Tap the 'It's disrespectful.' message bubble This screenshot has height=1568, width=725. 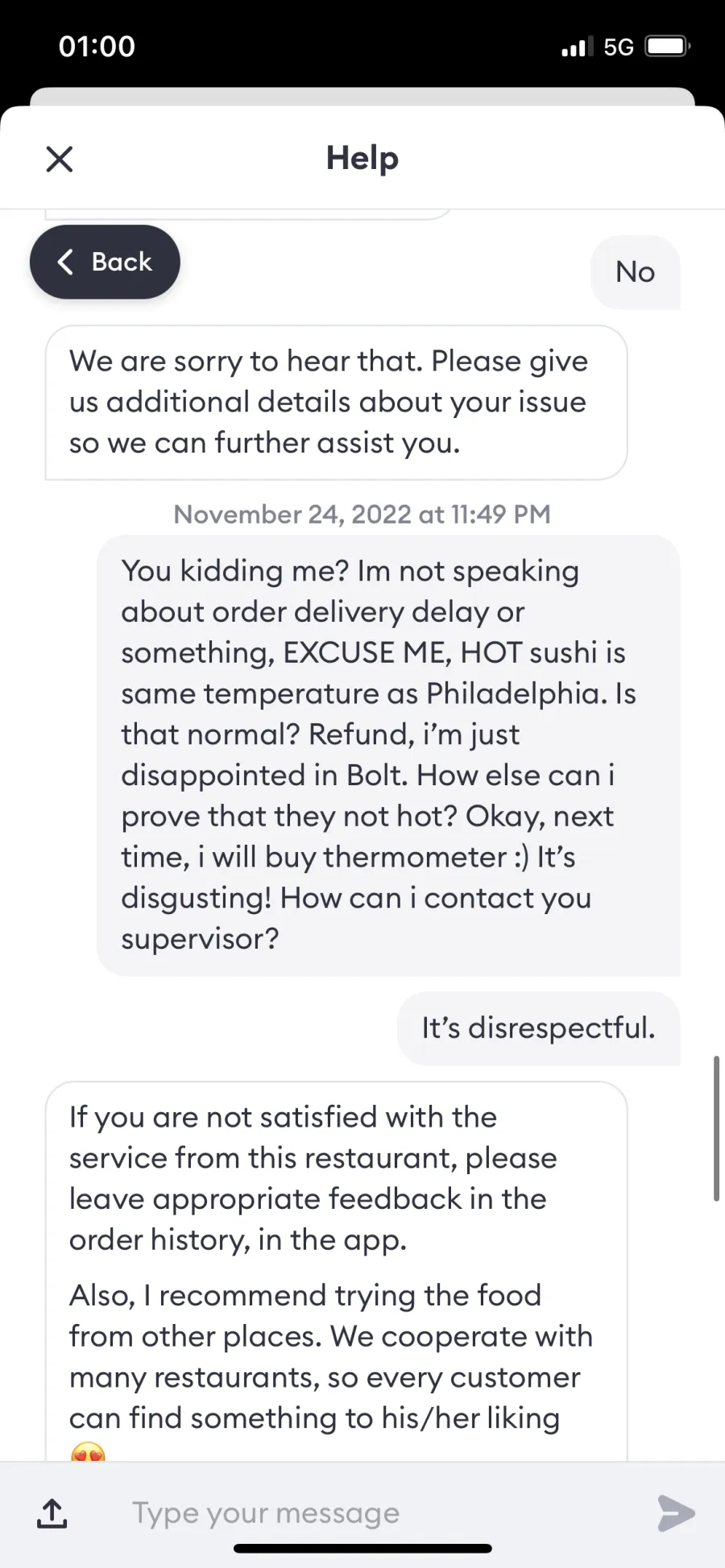click(x=539, y=1028)
